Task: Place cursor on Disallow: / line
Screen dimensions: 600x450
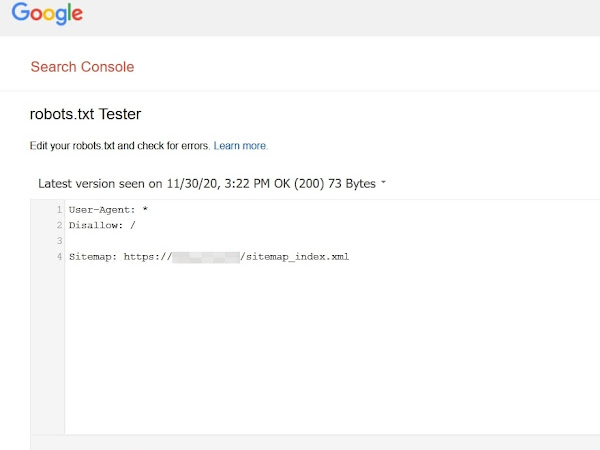Action: [102, 225]
